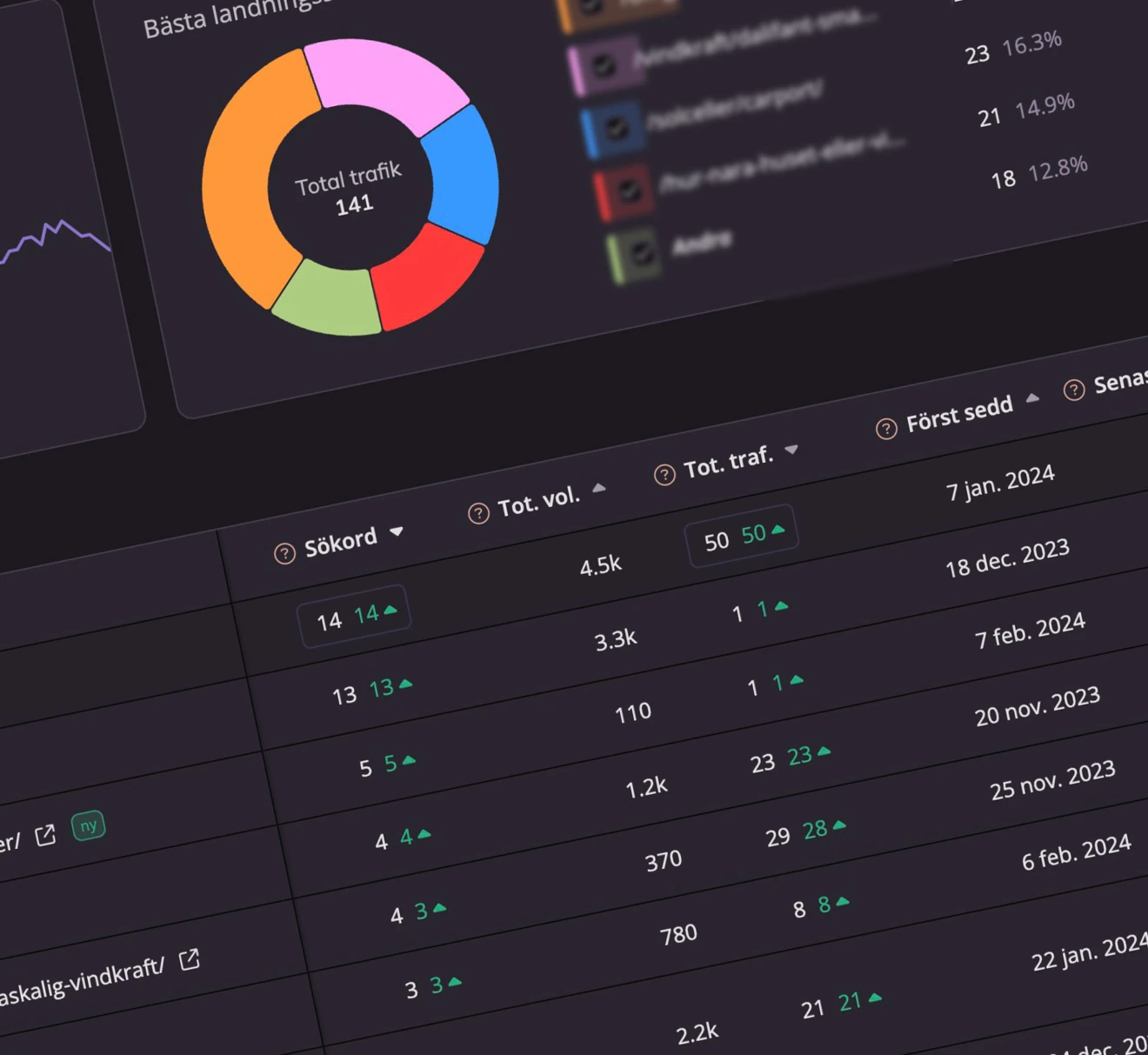1148x1055 pixels.
Task: Click the 3.3k volume cell
Action: pos(616,641)
